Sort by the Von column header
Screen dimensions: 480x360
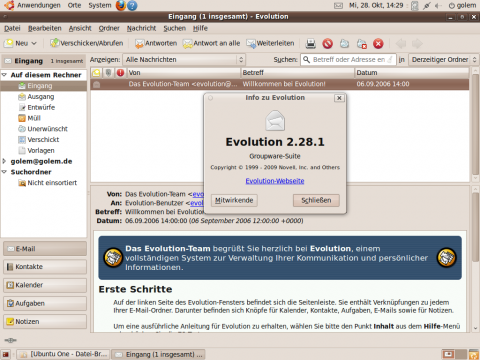tap(183, 73)
